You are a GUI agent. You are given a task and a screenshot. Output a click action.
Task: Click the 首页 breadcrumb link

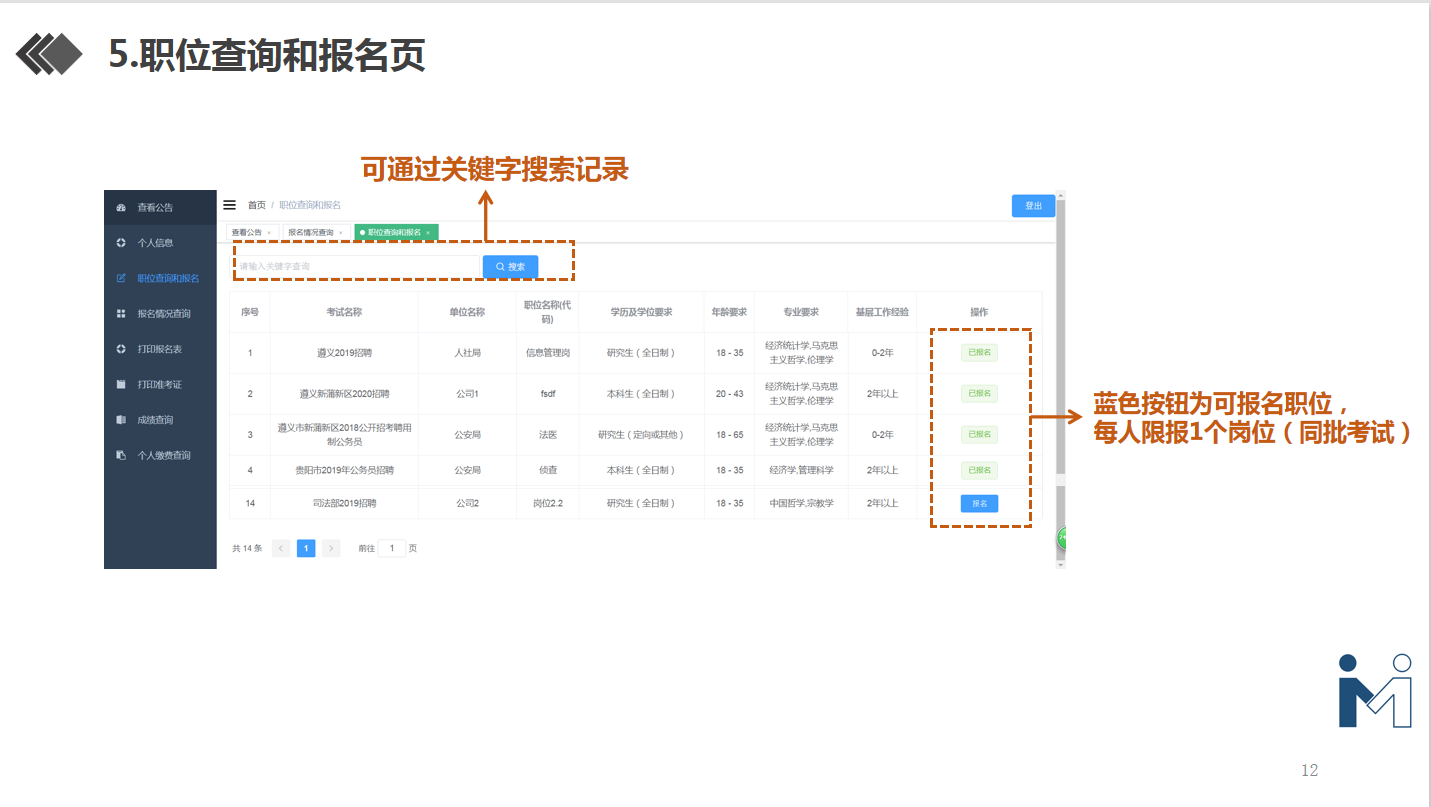click(x=257, y=205)
